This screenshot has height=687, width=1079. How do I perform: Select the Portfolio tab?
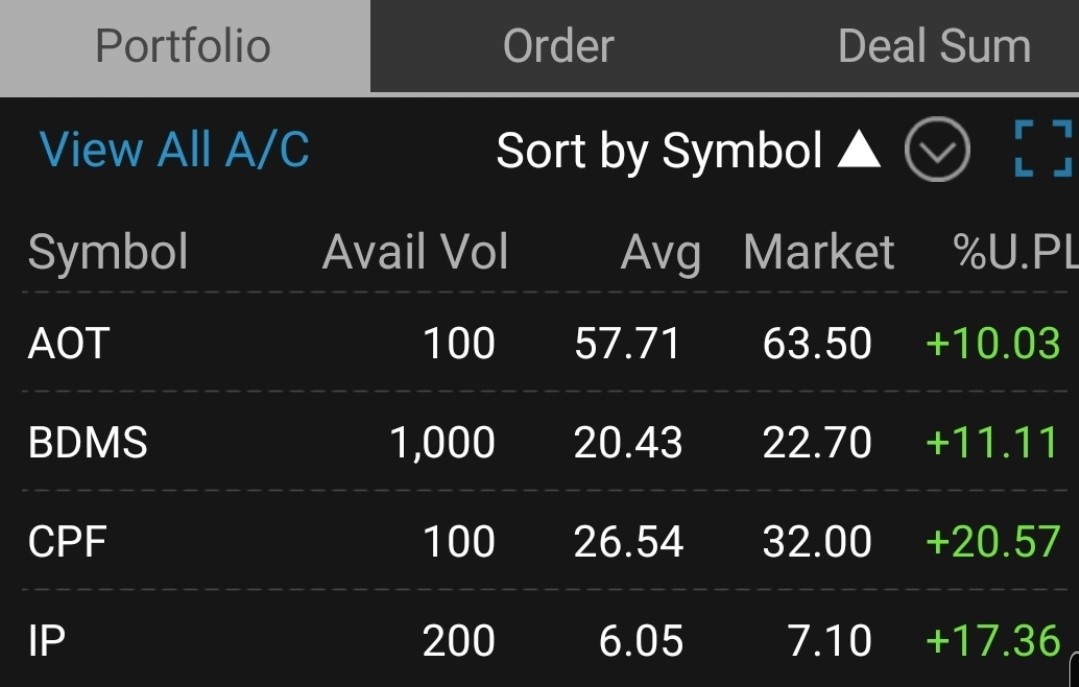pos(183,46)
